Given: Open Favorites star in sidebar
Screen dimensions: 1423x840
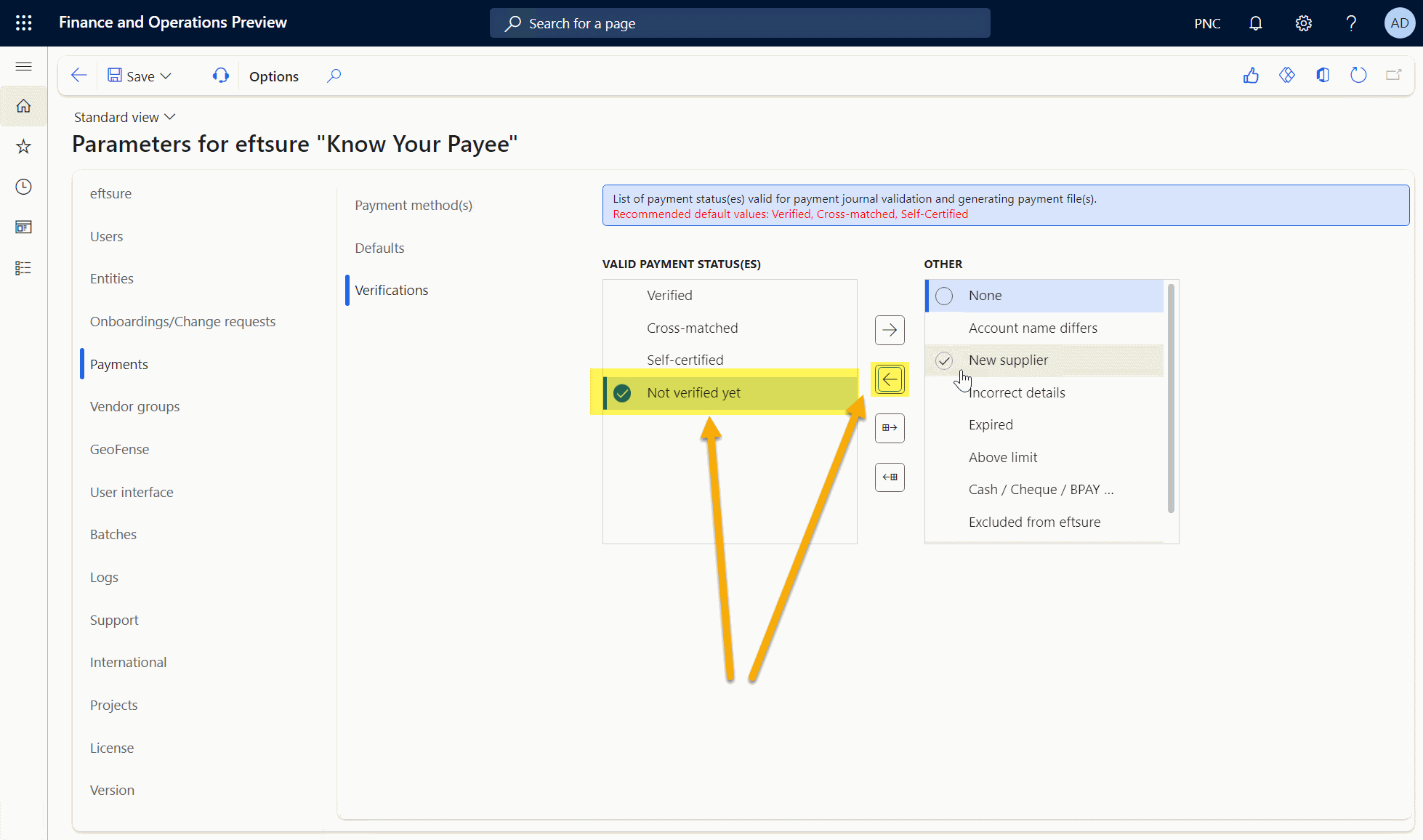Looking at the screenshot, I should [x=23, y=147].
